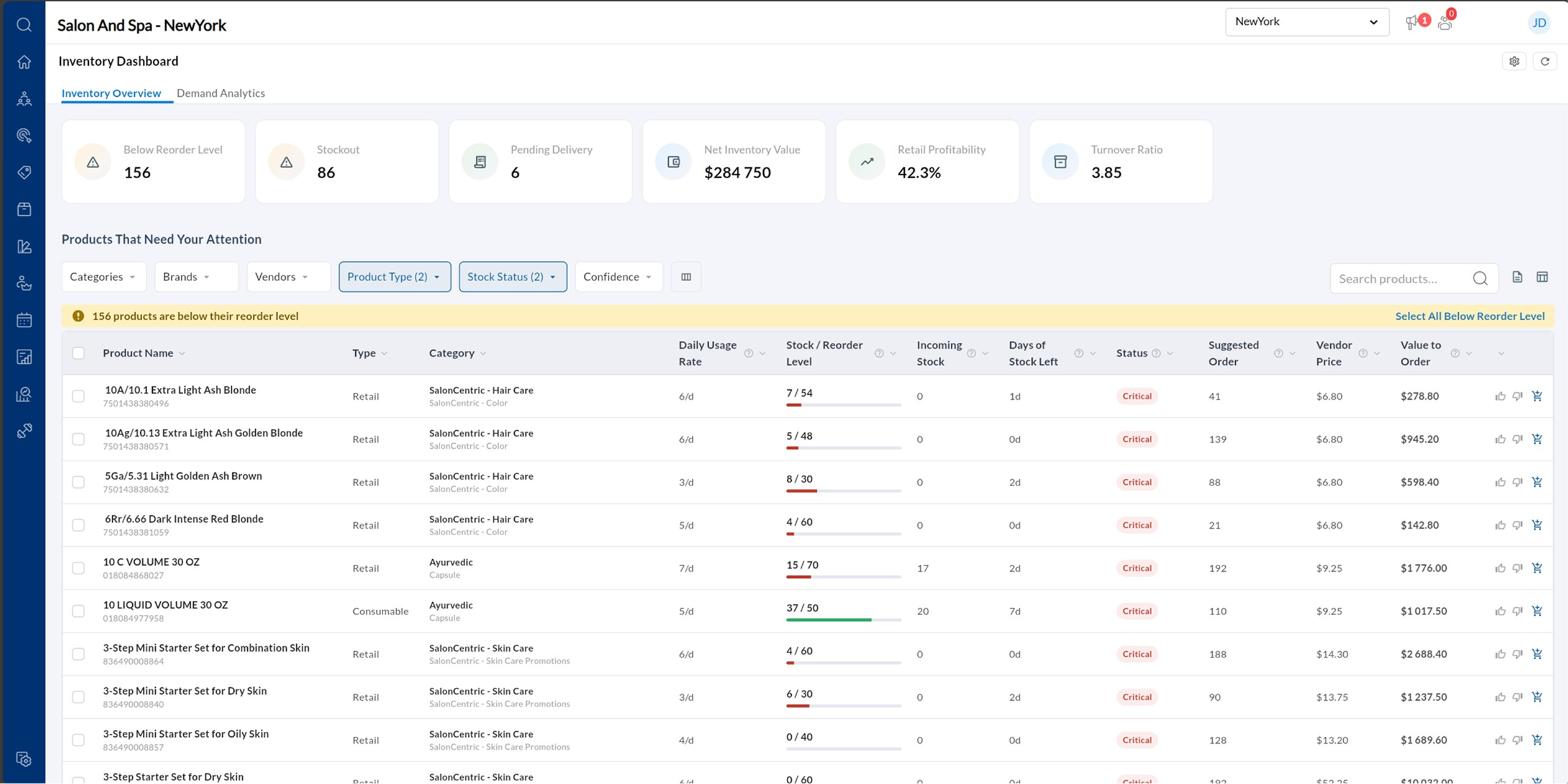Check the select-all checkbox in the table header

[x=78, y=353]
